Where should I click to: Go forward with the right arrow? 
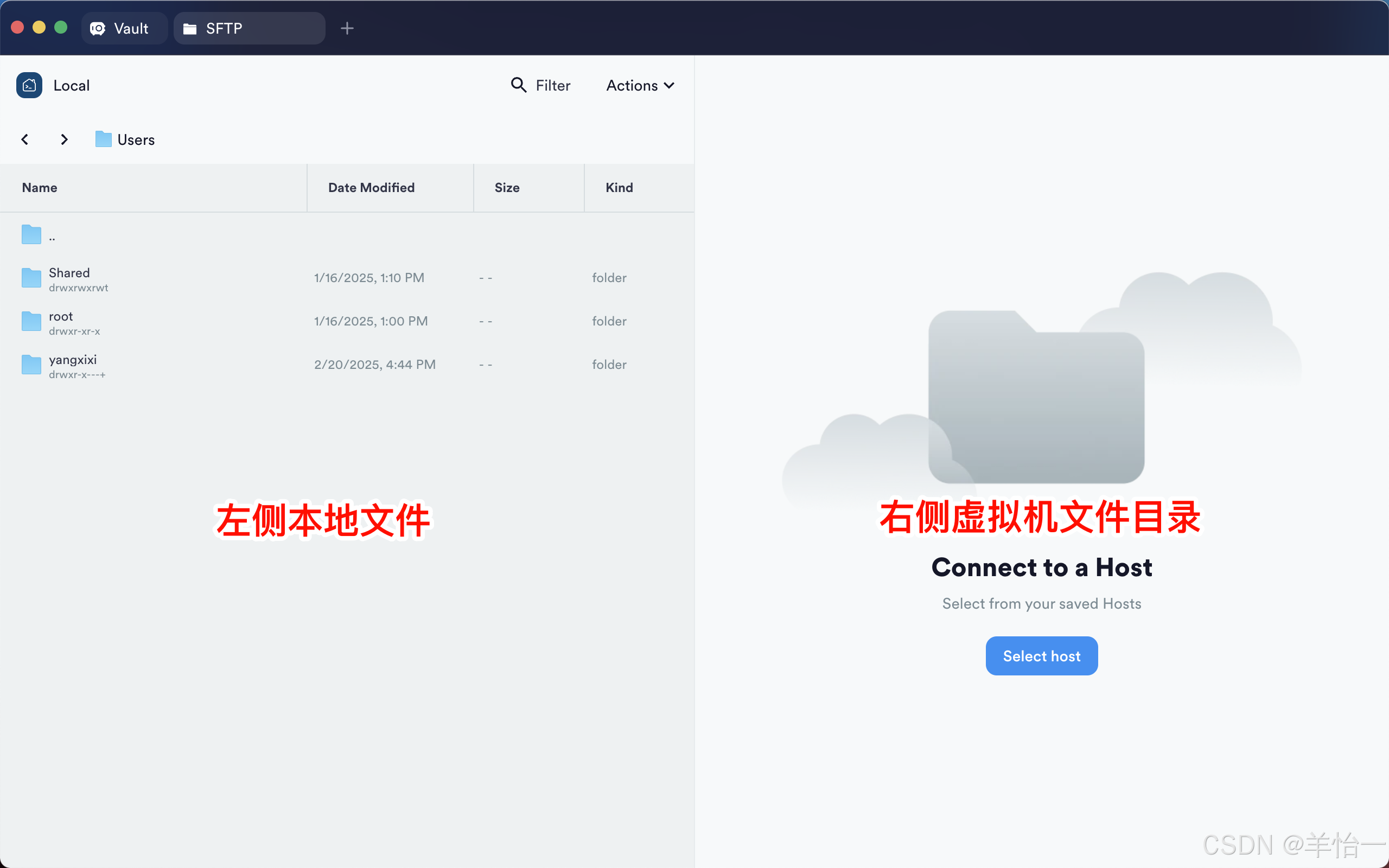pyautogui.click(x=64, y=139)
